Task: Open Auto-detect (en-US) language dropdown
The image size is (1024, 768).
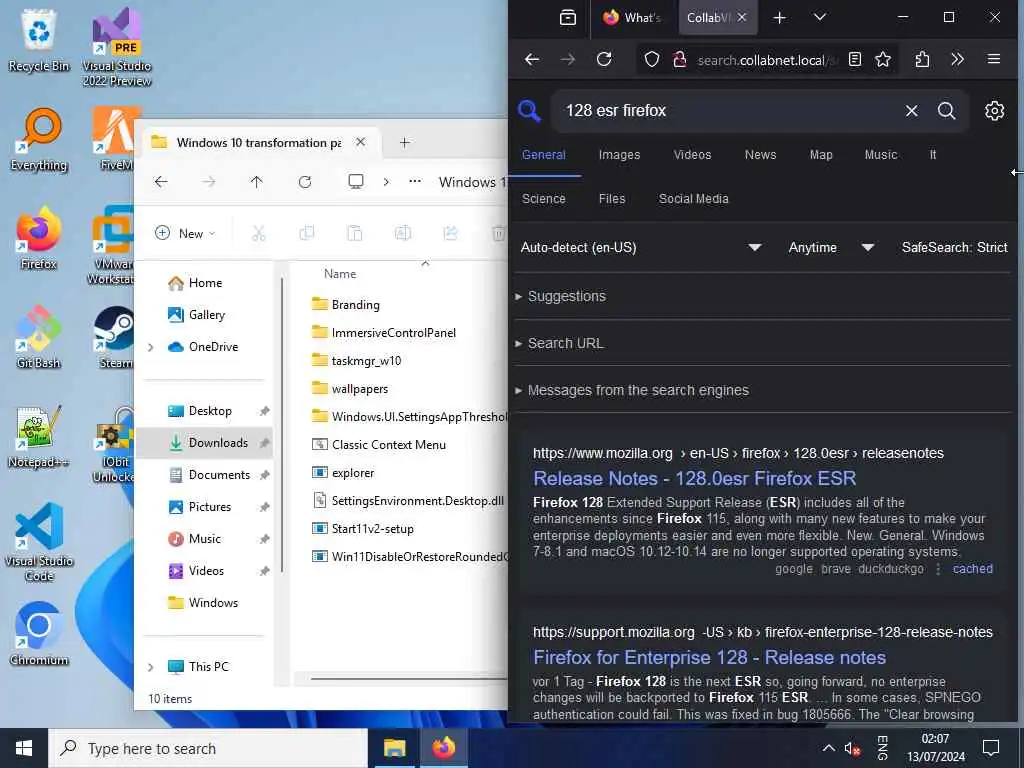Action: tap(641, 248)
